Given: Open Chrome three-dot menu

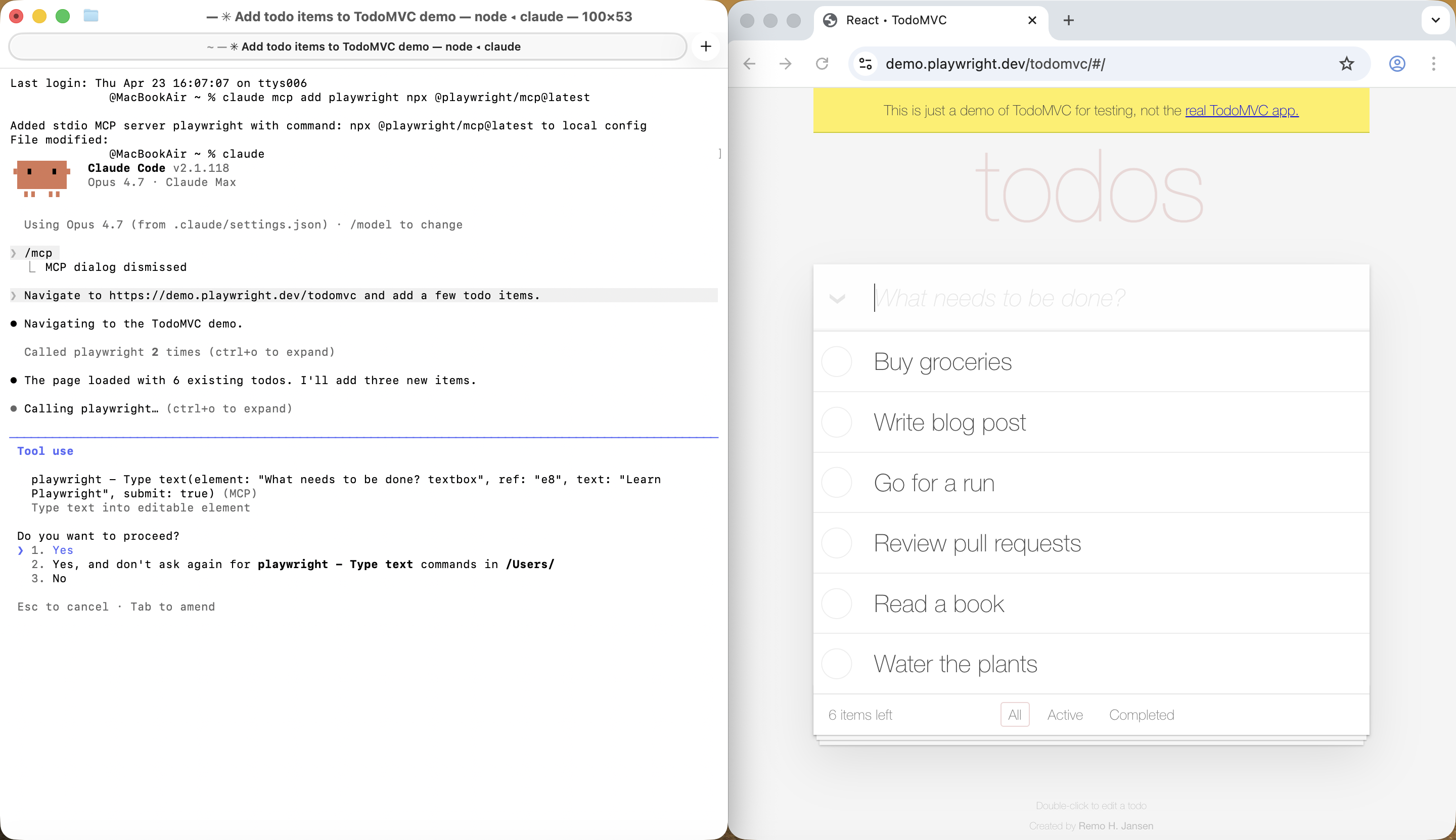Looking at the screenshot, I should pos(1433,64).
